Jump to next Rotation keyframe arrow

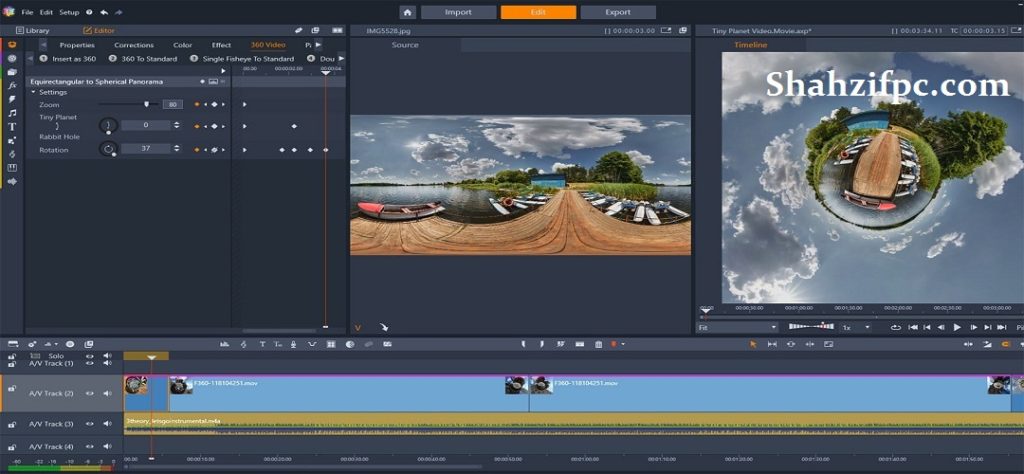(x=222, y=150)
